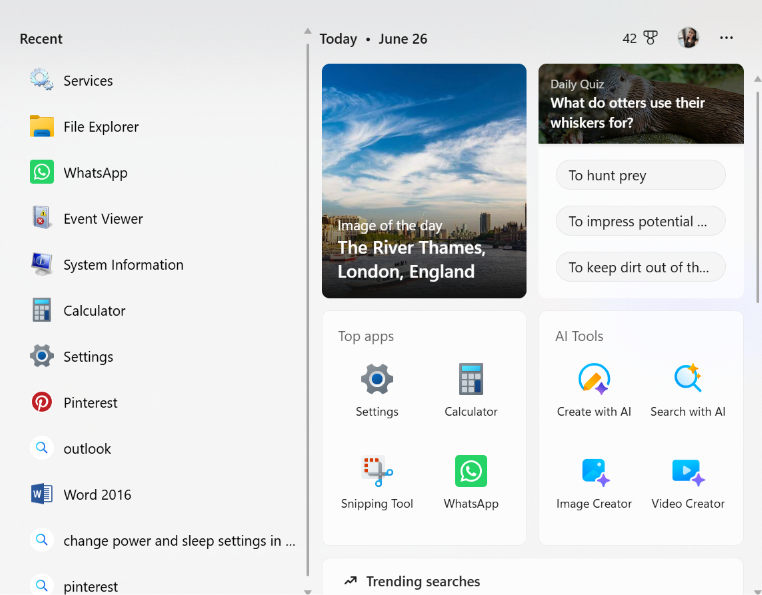Open the three-dots more options menu
The height and width of the screenshot is (595, 762).
coord(726,38)
